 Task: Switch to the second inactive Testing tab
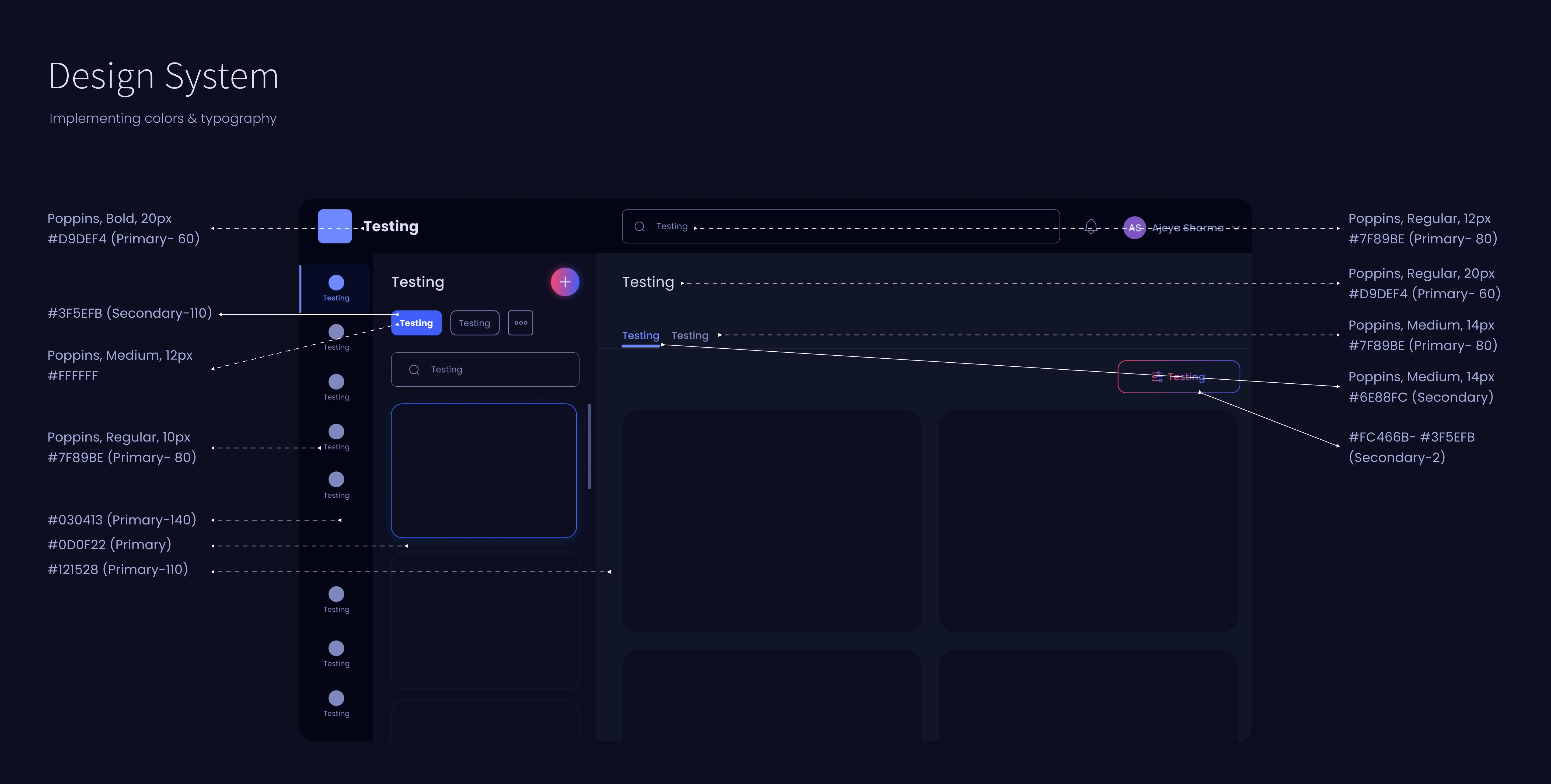[x=690, y=336]
